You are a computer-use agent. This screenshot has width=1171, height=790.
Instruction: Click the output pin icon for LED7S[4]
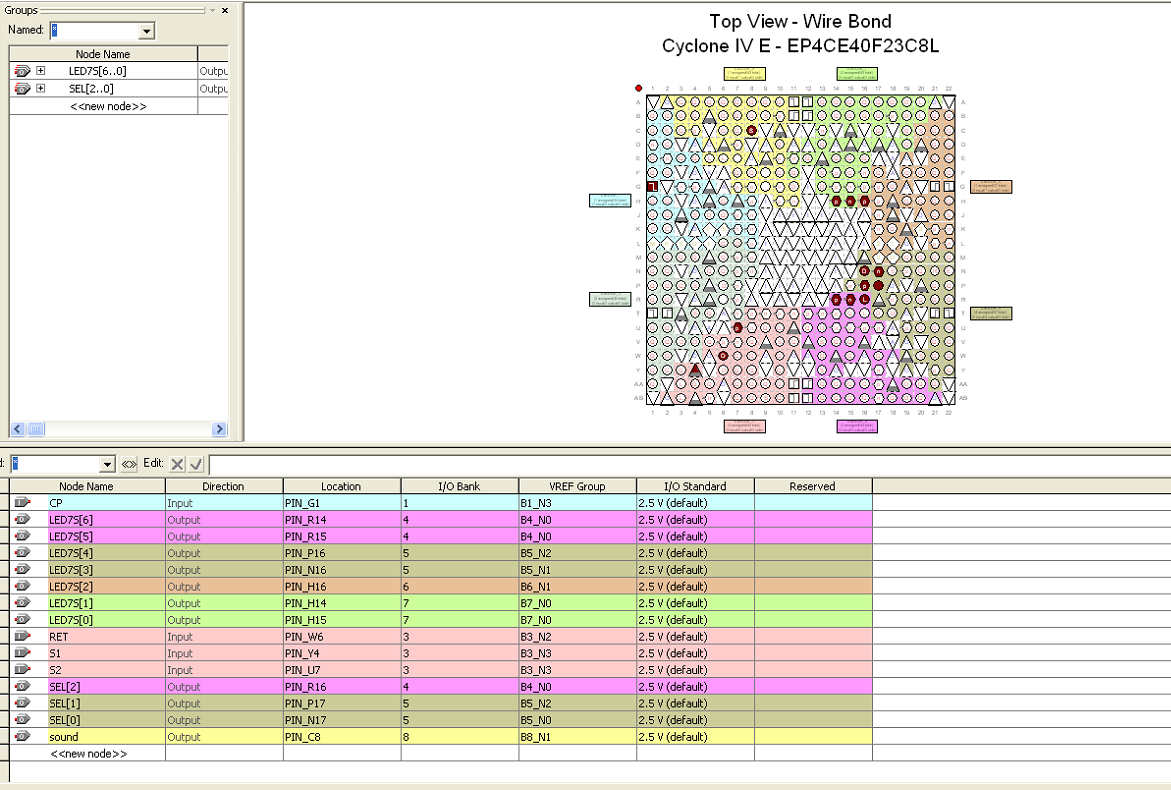tap(22, 553)
